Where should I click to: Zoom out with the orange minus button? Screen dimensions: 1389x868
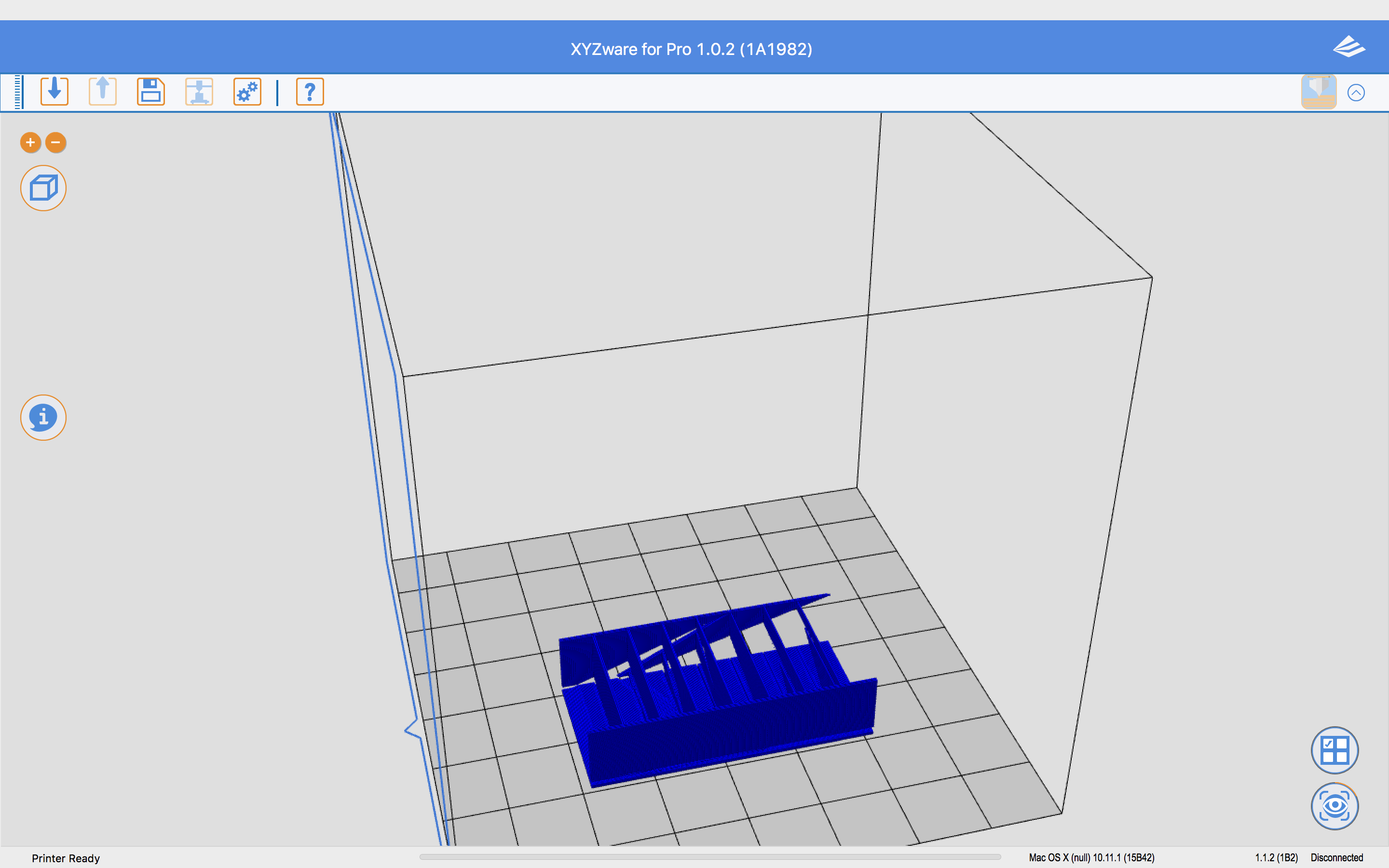(55, 142)
